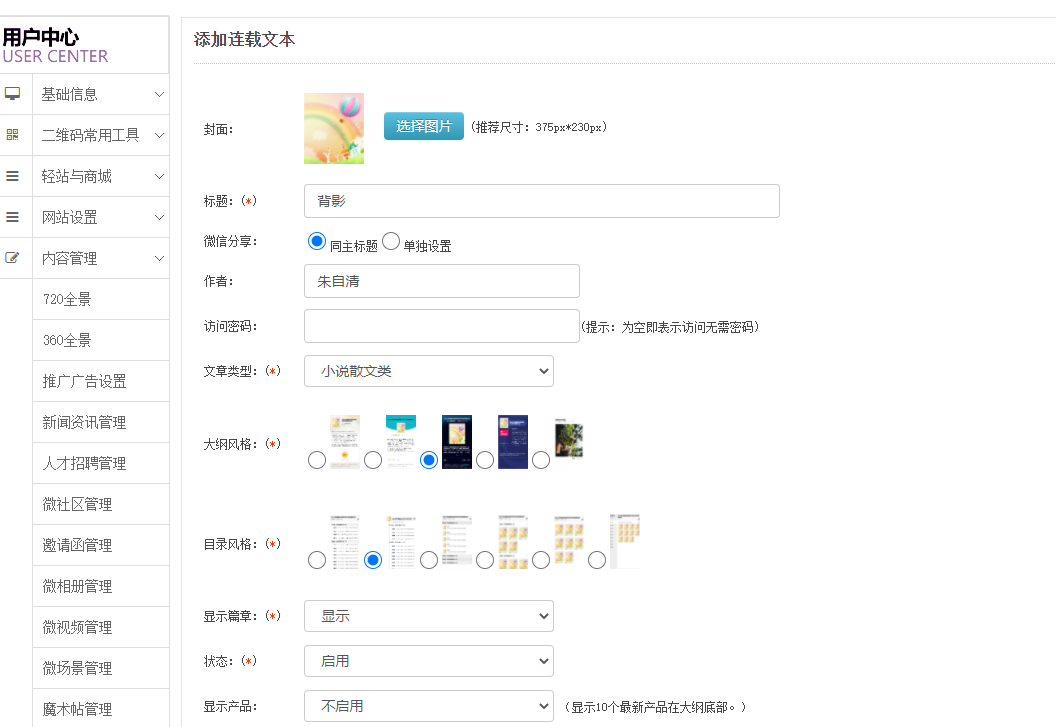
Task: Select the 同主标题 radio option
Action: coord(317,241)
